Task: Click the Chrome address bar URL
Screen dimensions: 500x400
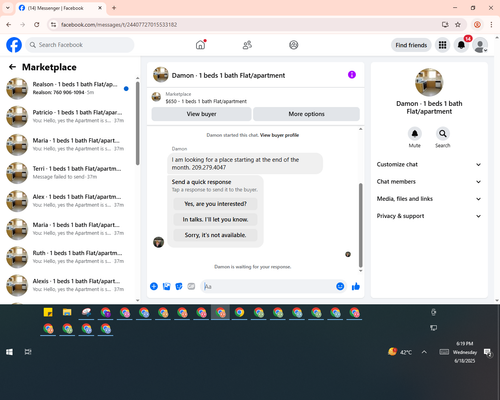Action: coord(119,25)
